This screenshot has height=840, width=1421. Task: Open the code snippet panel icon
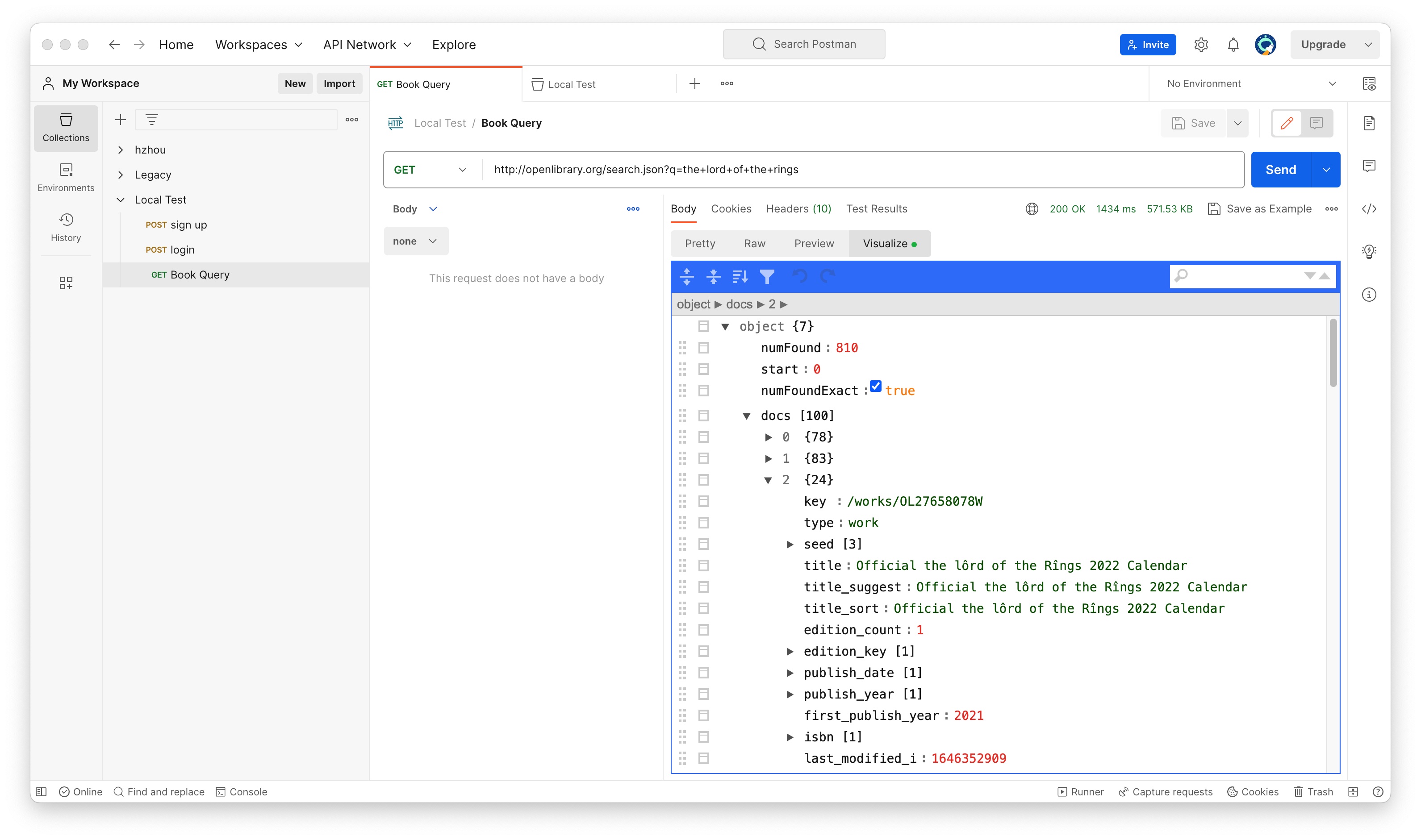1369,209
